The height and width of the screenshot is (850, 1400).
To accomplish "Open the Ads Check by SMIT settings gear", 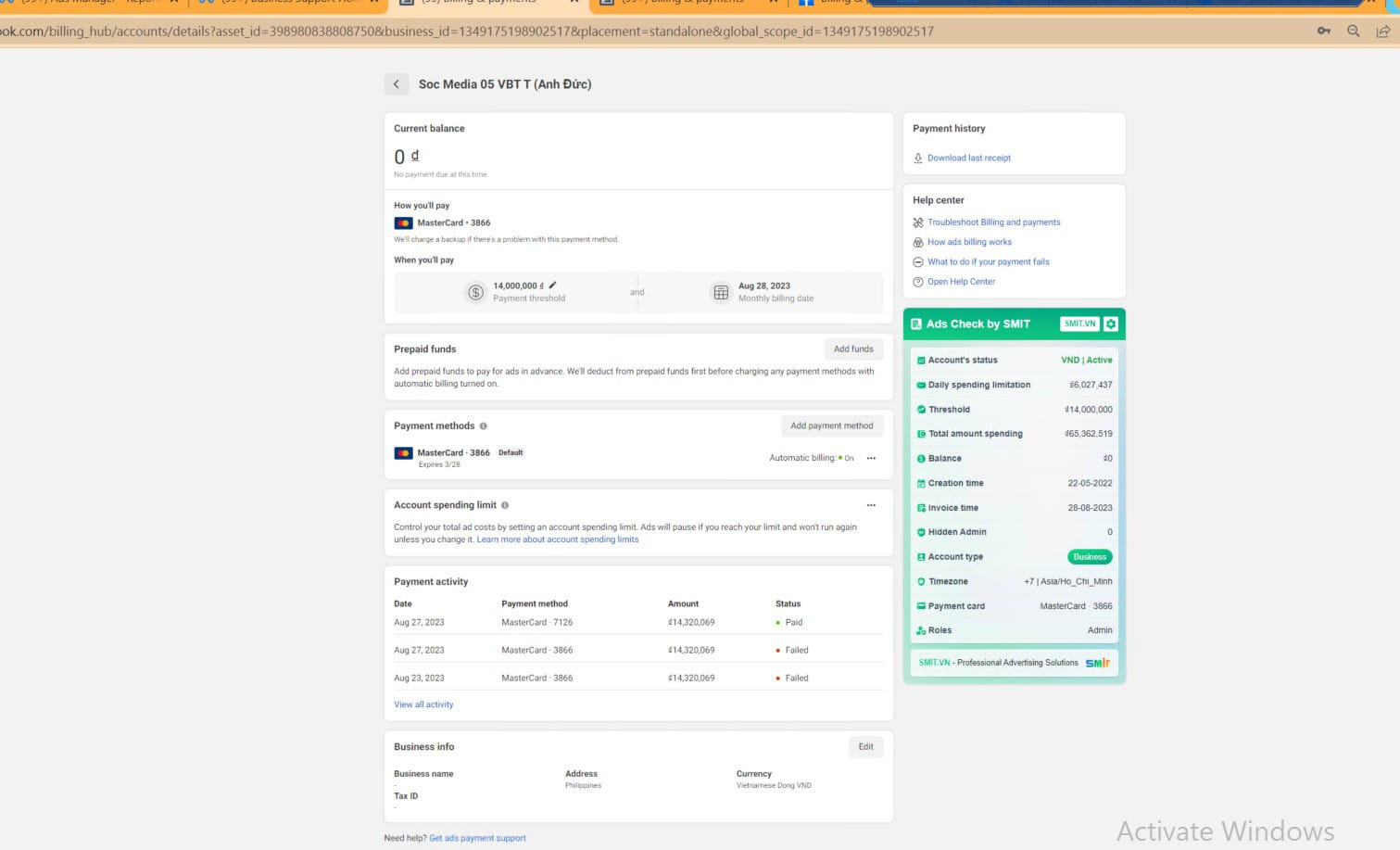I will coord(1111,324).
